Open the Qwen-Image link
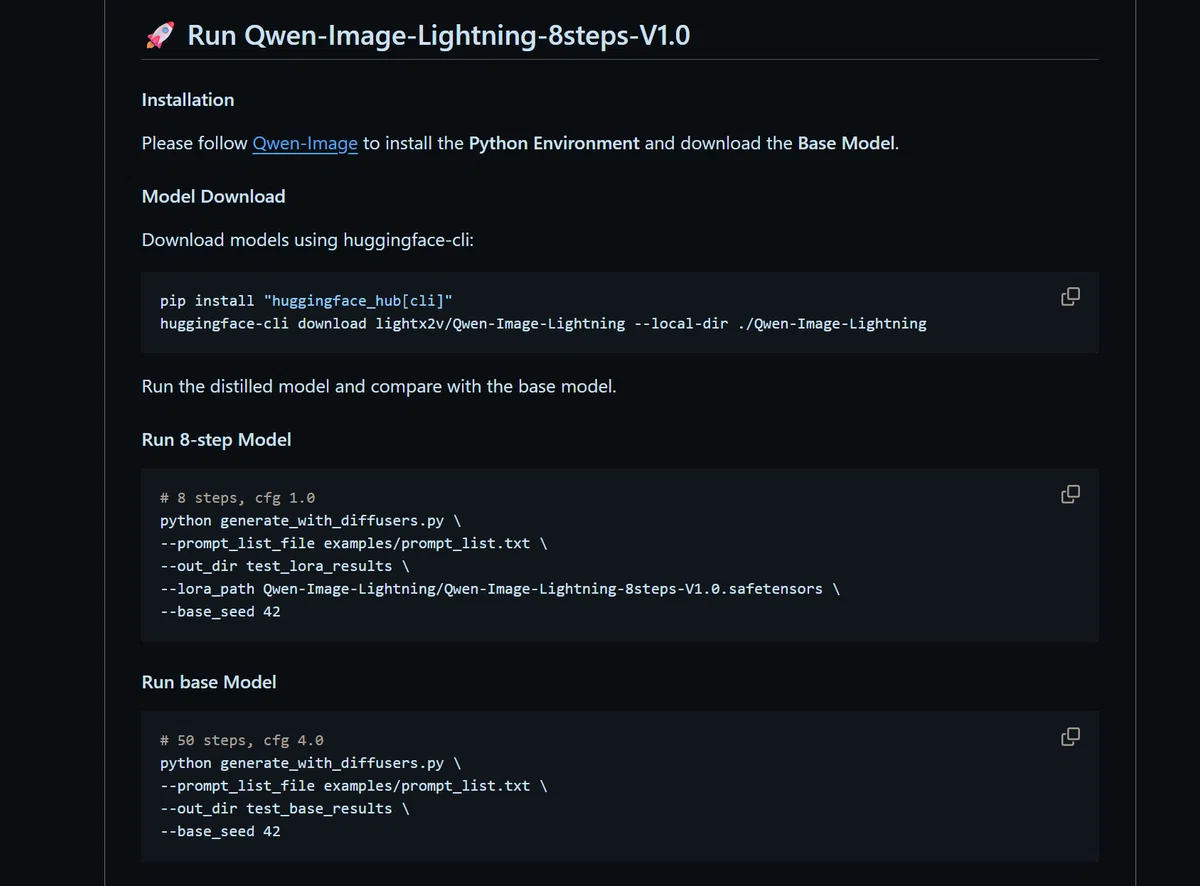The height and width of the screenshot is (886, 1200). 305,143
